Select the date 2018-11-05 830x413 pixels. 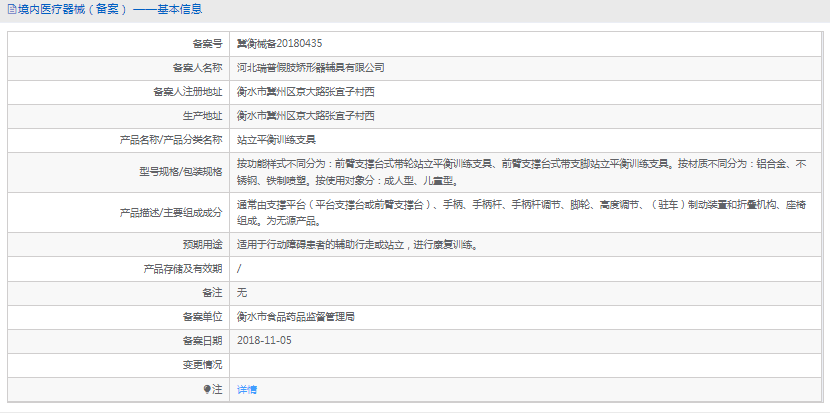pos(265,340)
